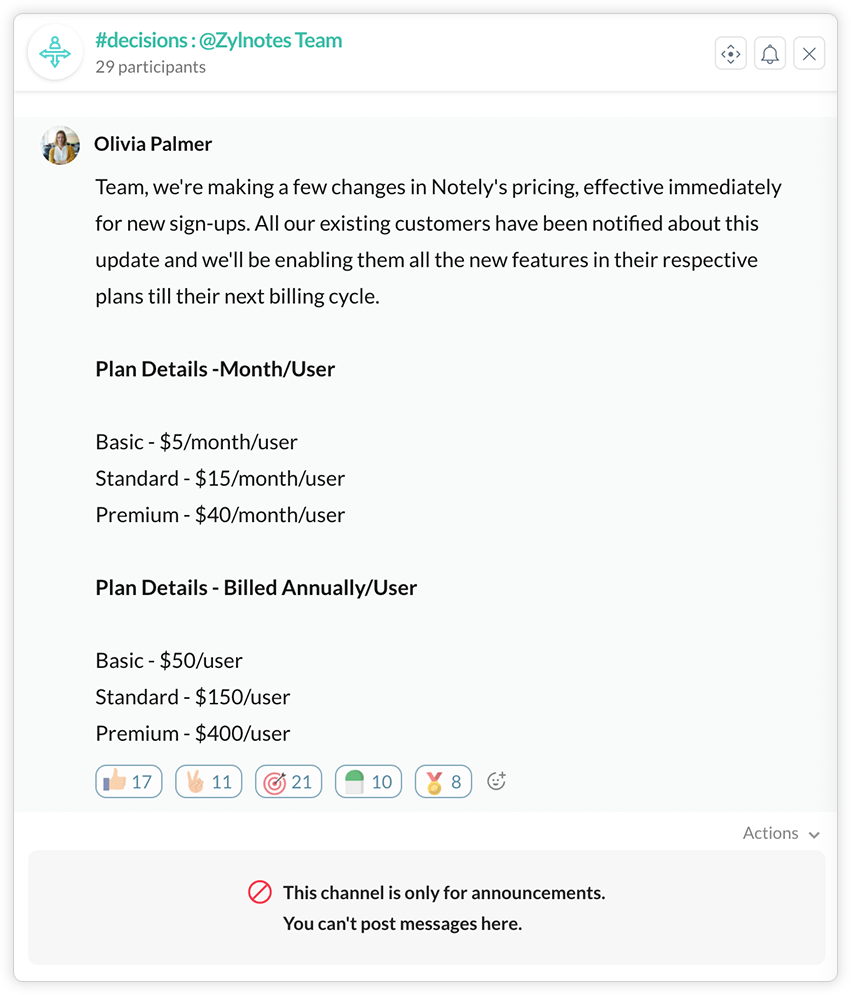The height and width of the screenshot is (995, 851).
Task: Click Olivia Palmer's sender name
Action: coord(153,144)
